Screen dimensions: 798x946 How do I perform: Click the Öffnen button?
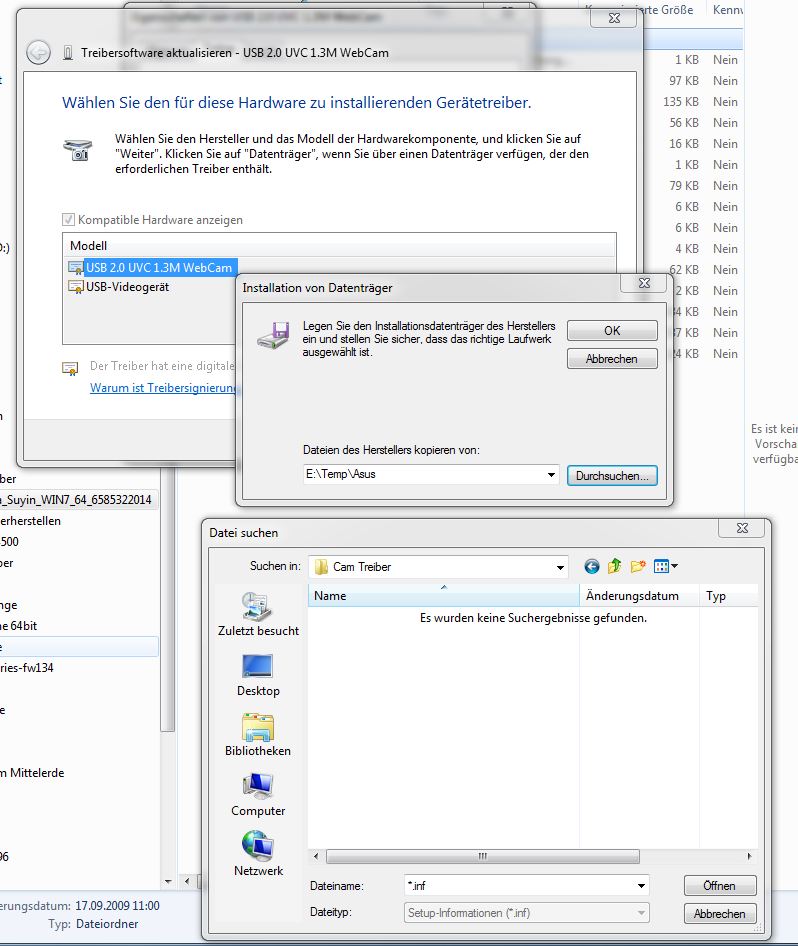click(720, 886)
